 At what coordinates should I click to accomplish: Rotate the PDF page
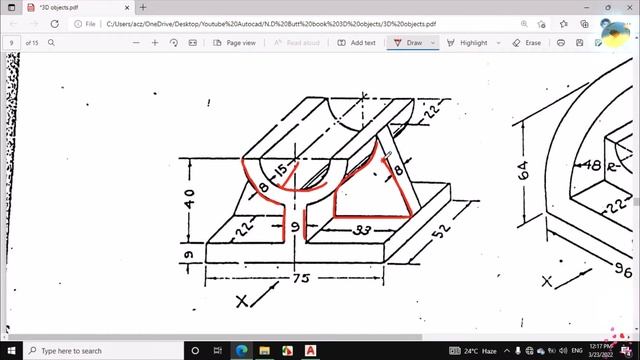pos(173,42)
